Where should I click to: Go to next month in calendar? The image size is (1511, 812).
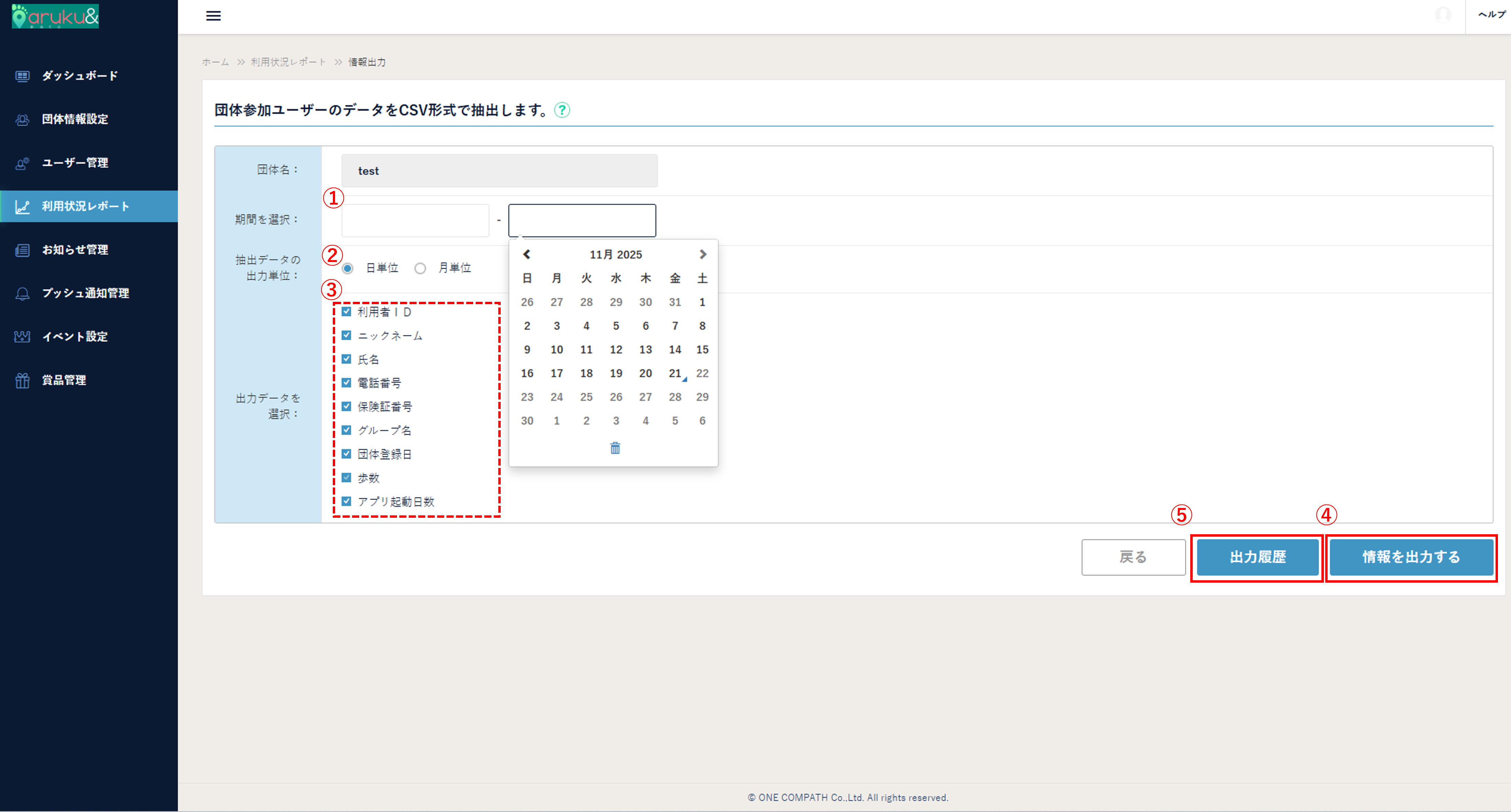tap(703, 254)
